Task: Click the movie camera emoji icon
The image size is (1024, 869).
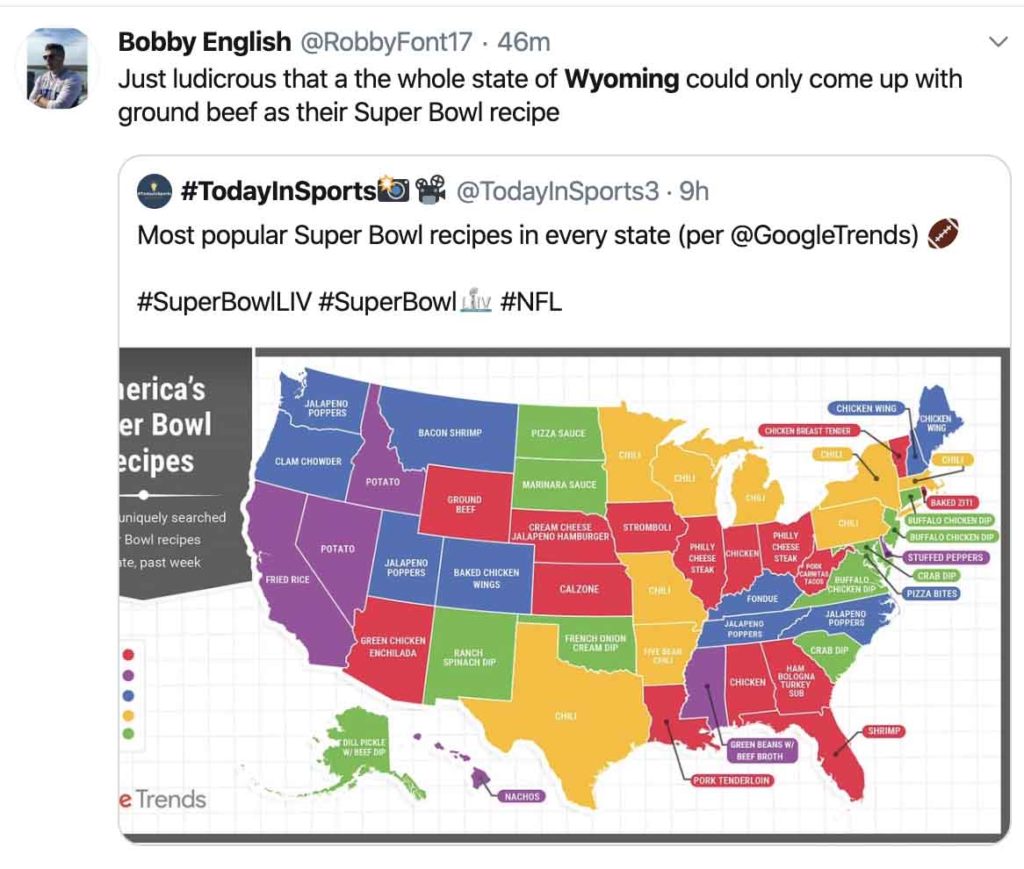Action: tap(430, 190)
